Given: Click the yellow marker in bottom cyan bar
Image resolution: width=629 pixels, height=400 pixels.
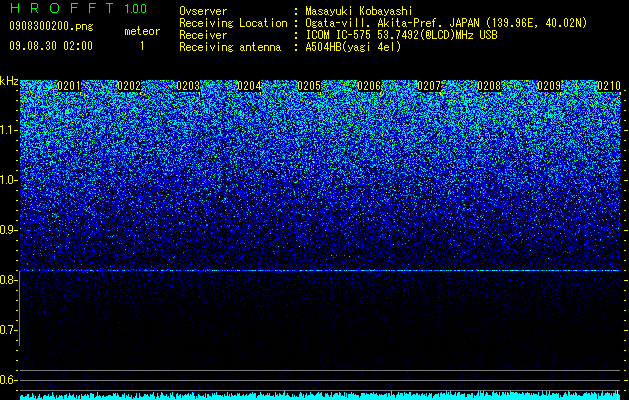Looking at the screenshot, I should 617,395.
